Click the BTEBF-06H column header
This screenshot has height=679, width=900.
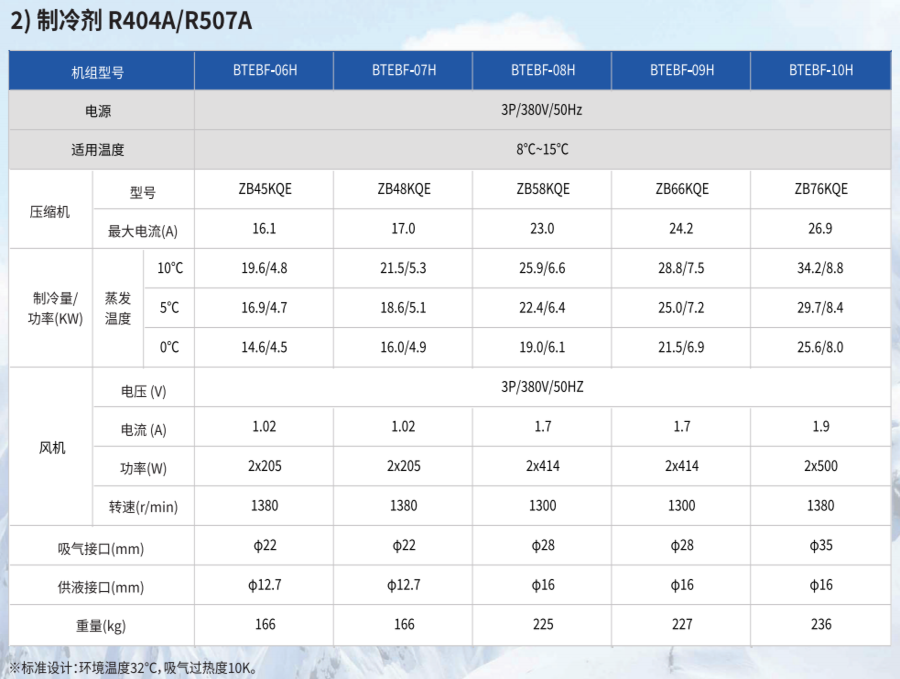click(264, 71)
